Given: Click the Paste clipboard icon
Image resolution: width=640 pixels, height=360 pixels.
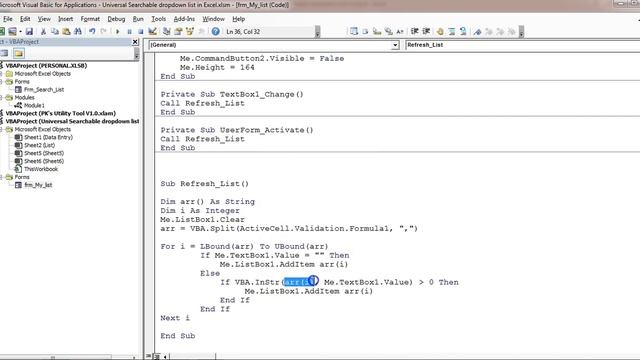Looking at the screenshot, I should (66, 31).
